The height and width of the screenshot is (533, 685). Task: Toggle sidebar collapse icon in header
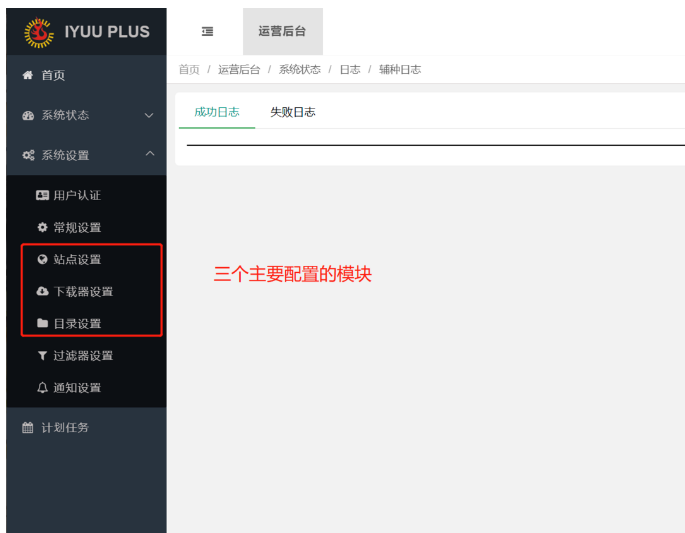[x=208, y=31]
